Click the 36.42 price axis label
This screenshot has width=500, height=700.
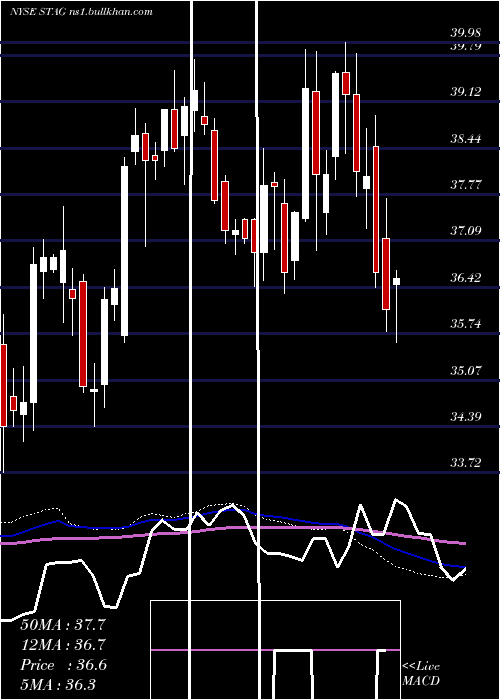pyautogui.click(x=465, y=278)
